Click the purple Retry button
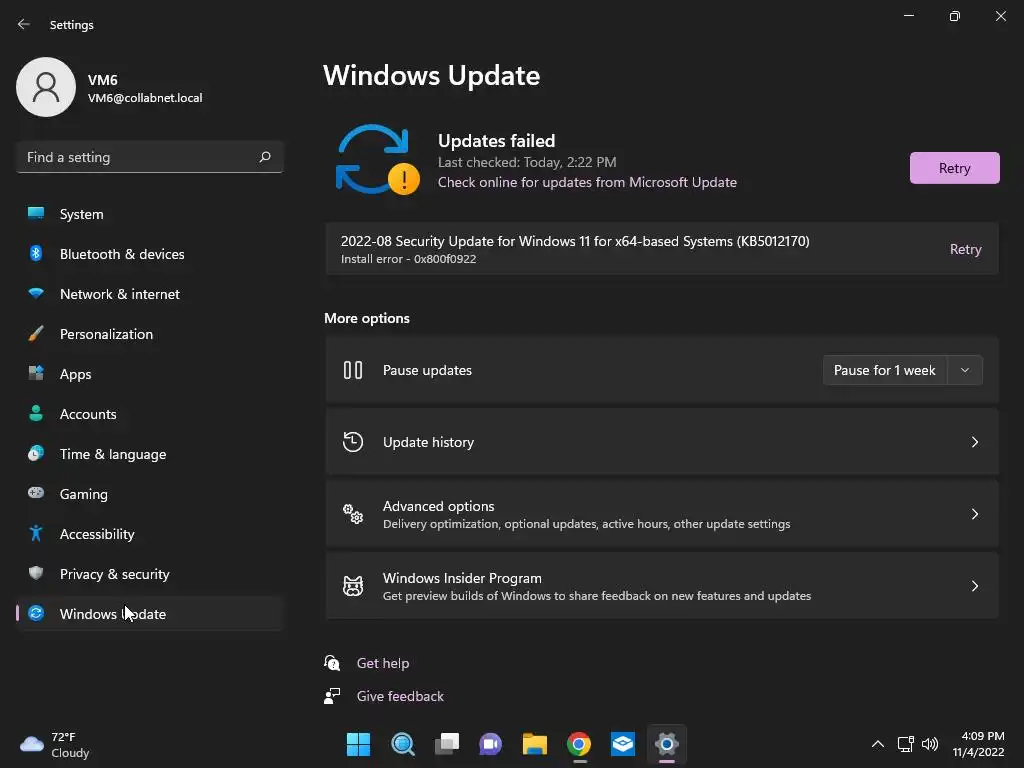 (954, 168)
